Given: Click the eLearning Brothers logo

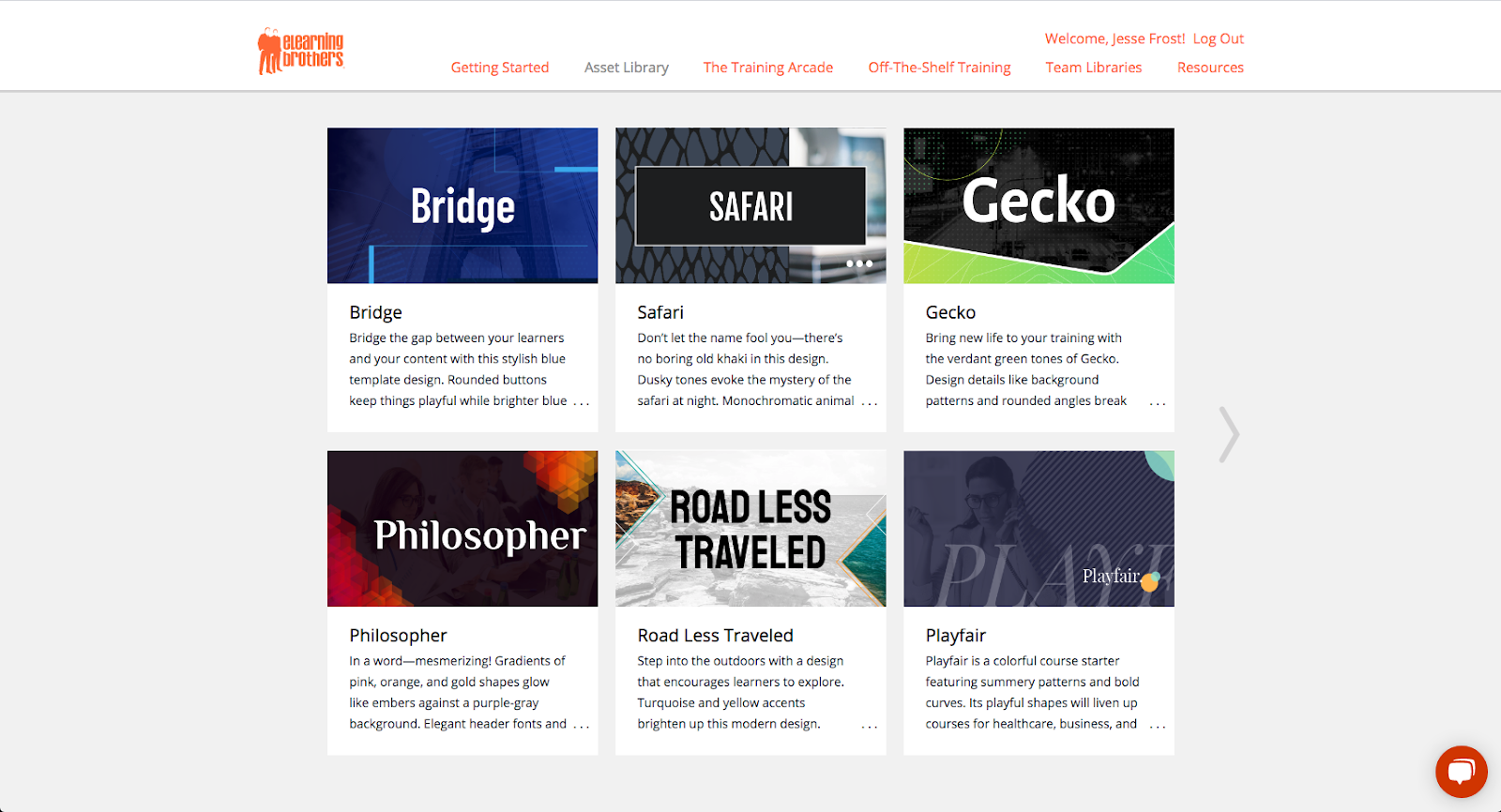Looking at the screenshot, I should [x=301, y=51].
